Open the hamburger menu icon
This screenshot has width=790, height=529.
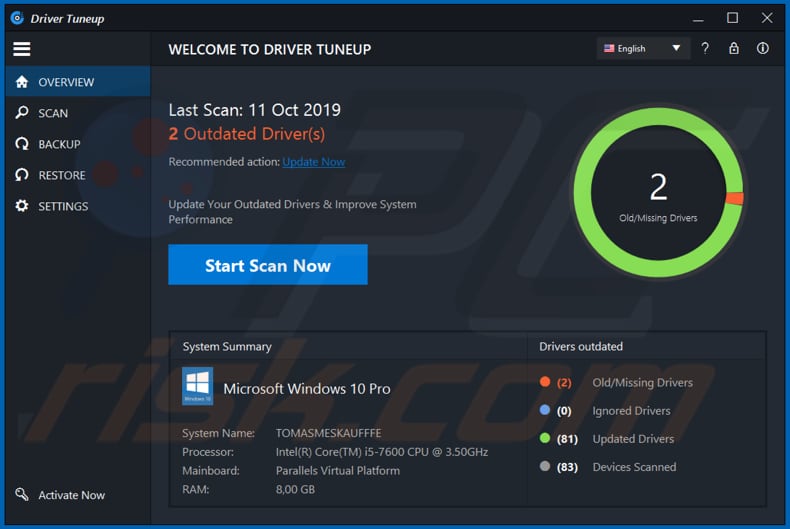[x=22, y=49]
